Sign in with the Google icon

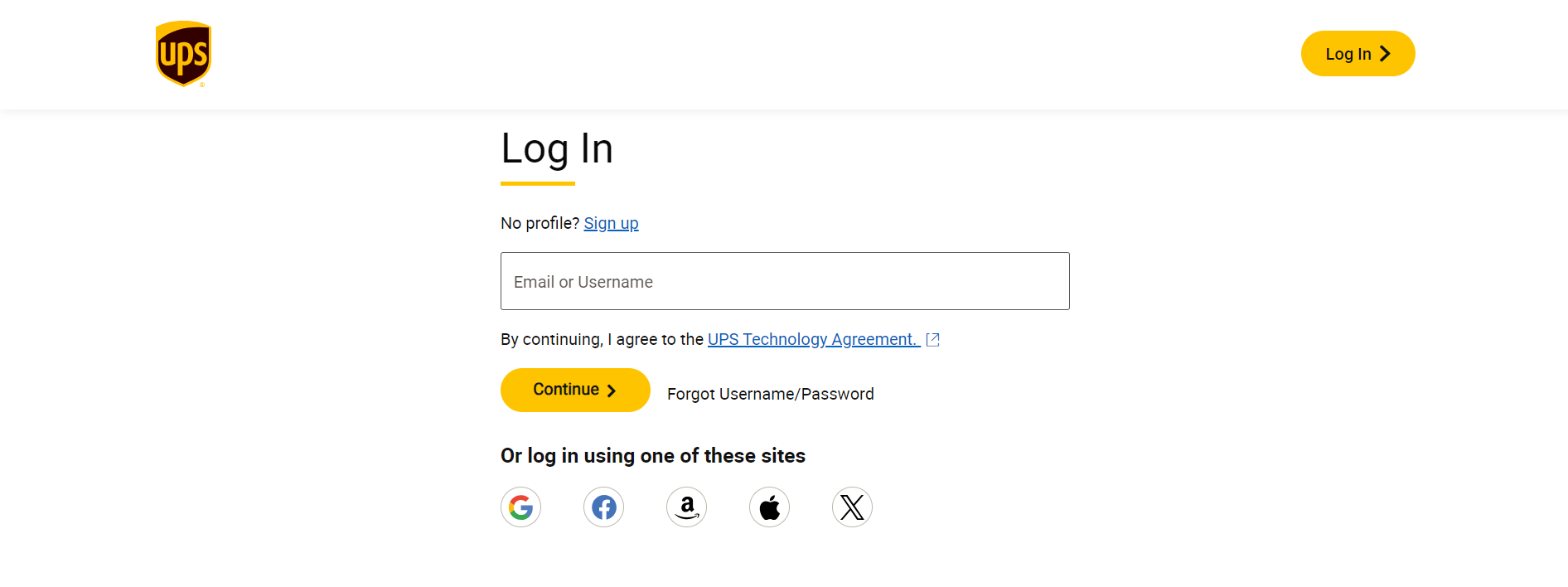tap(520, 507)
